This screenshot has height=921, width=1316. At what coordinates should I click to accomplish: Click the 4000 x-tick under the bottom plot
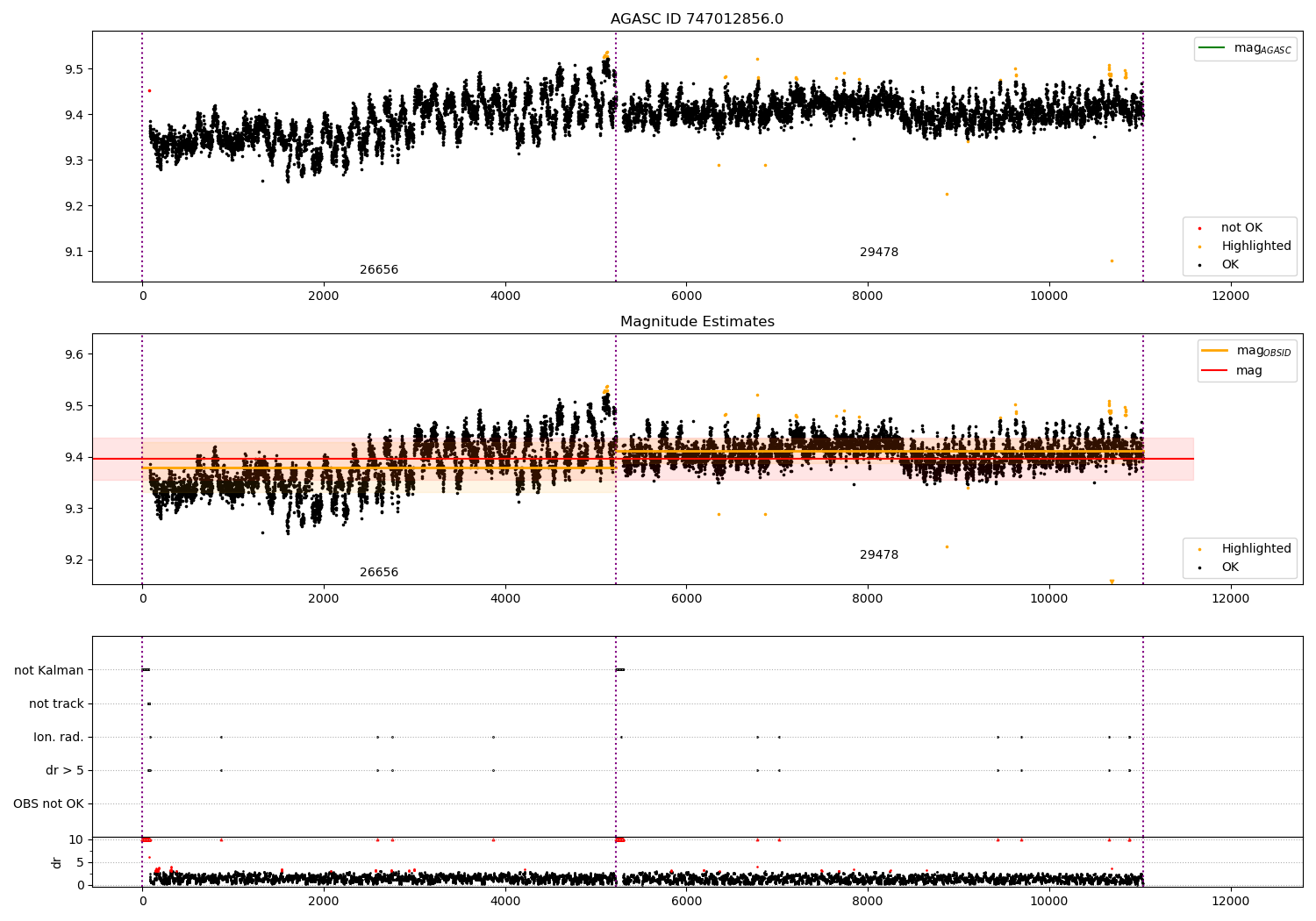505,902
